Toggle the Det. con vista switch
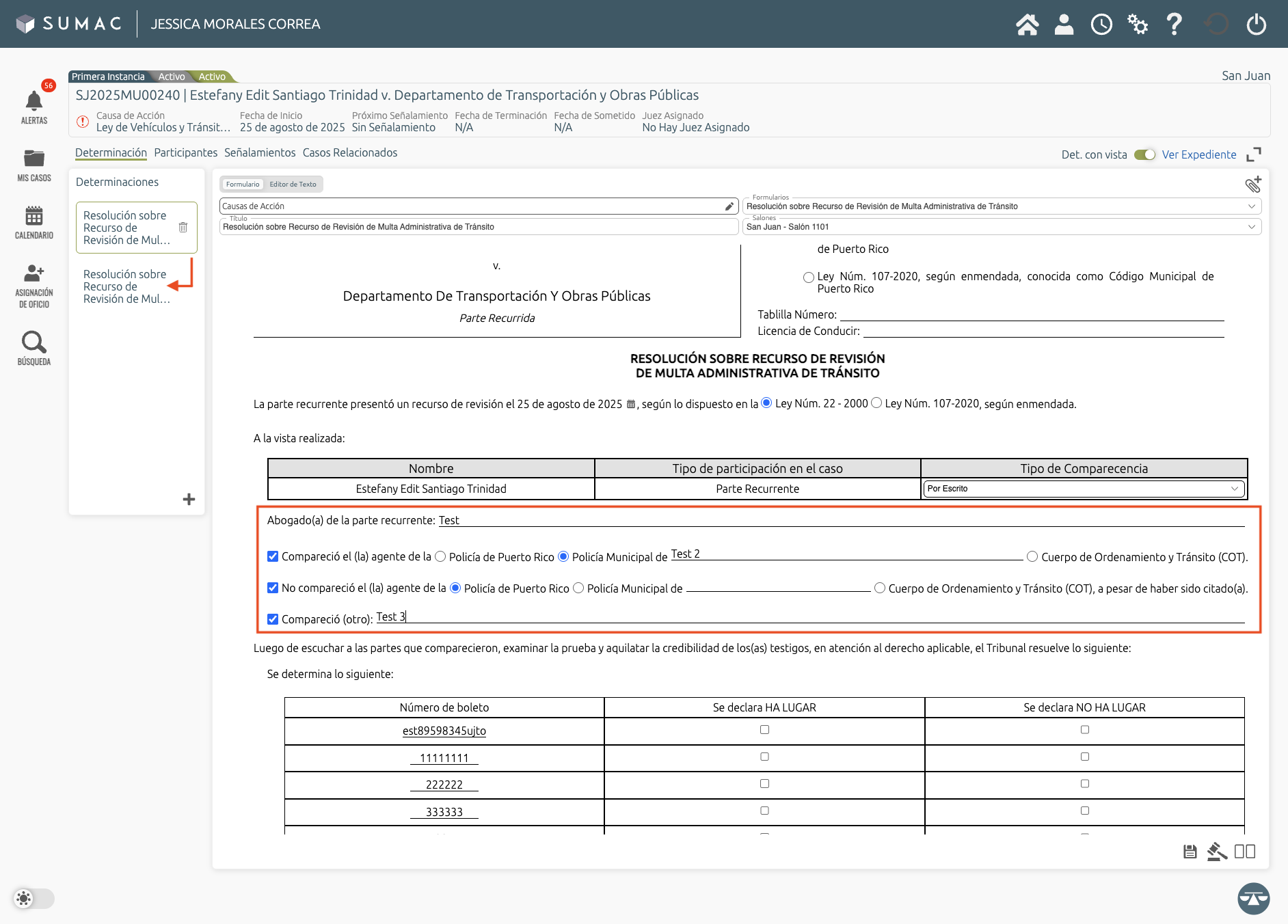Image resolution: width=1288 pixels, height=924 pixels. click(1144, 154)
